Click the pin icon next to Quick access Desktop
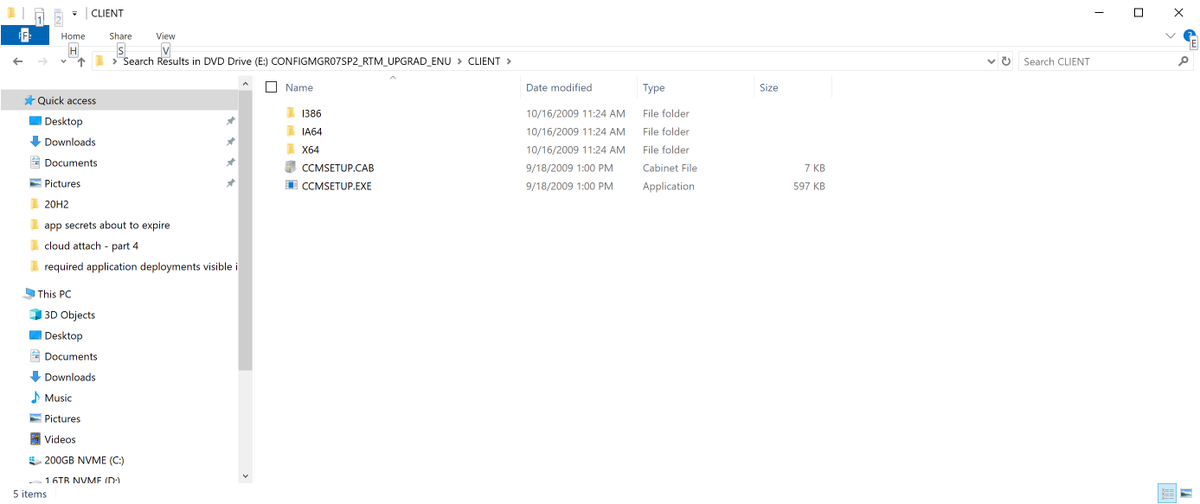Screen dimensions: 1200x504 pyautogui.click(x=230, y=121)
